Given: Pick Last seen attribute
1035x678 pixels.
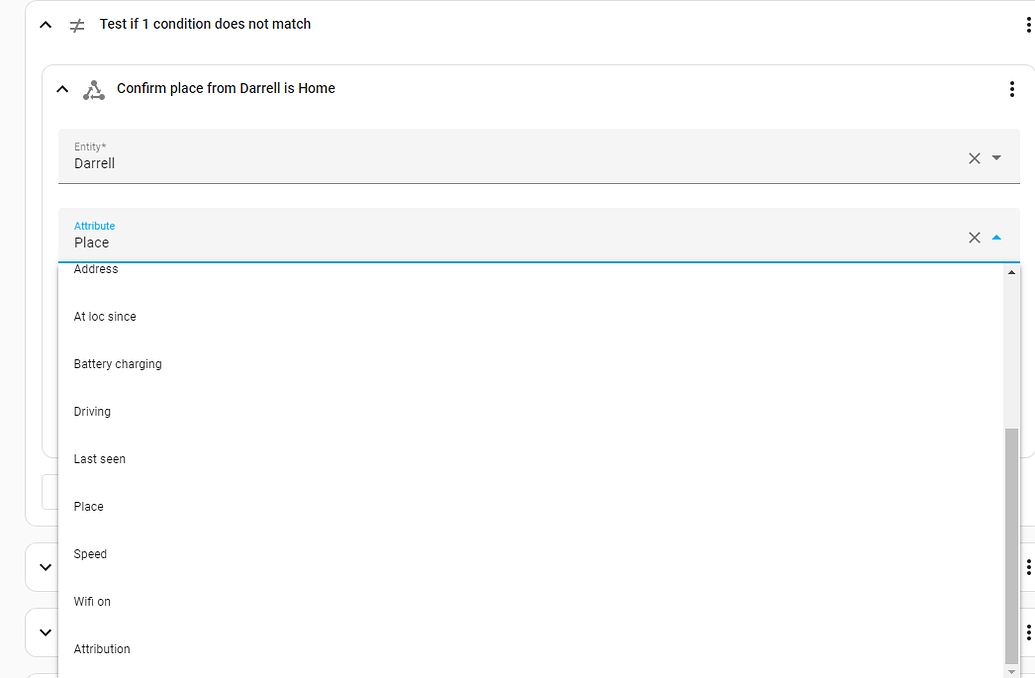Looking at the screenshot, I should pyautogui.click(x=100, y=459).
